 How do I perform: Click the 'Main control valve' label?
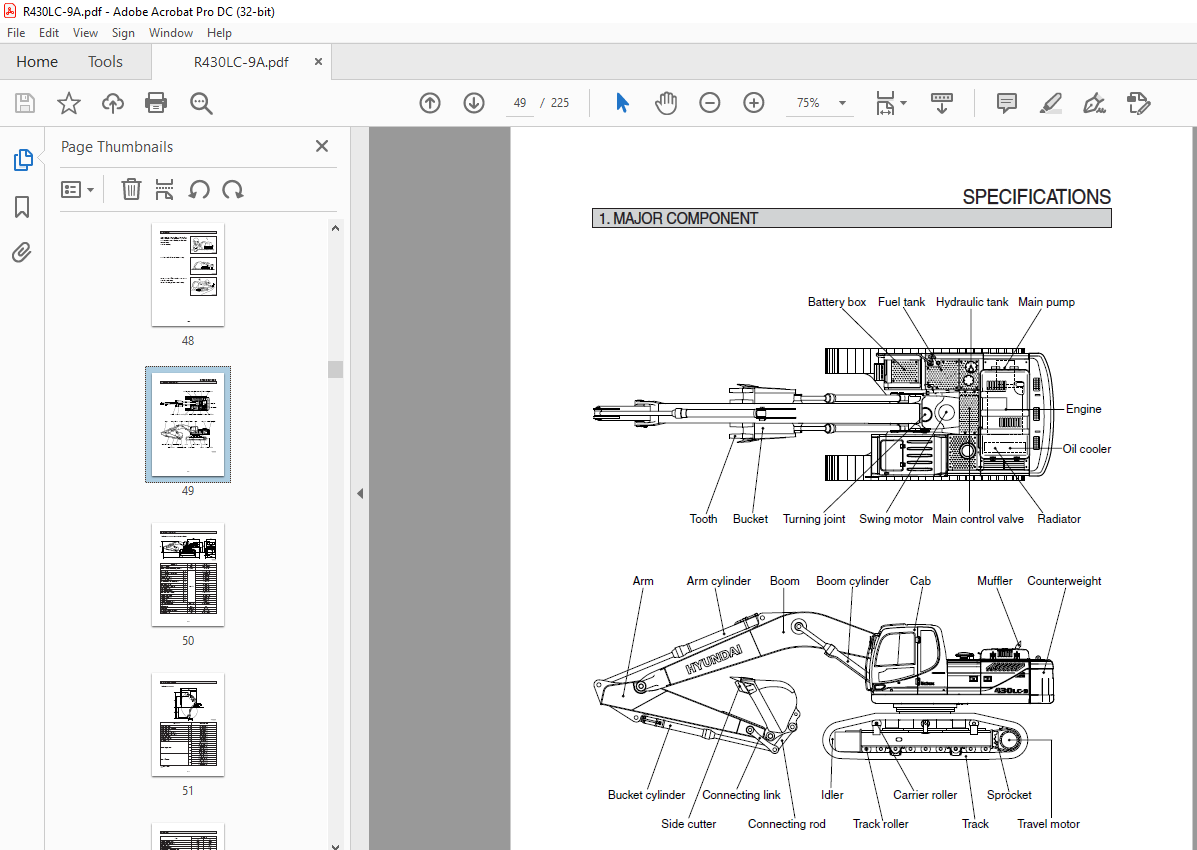tap(978, 519)
